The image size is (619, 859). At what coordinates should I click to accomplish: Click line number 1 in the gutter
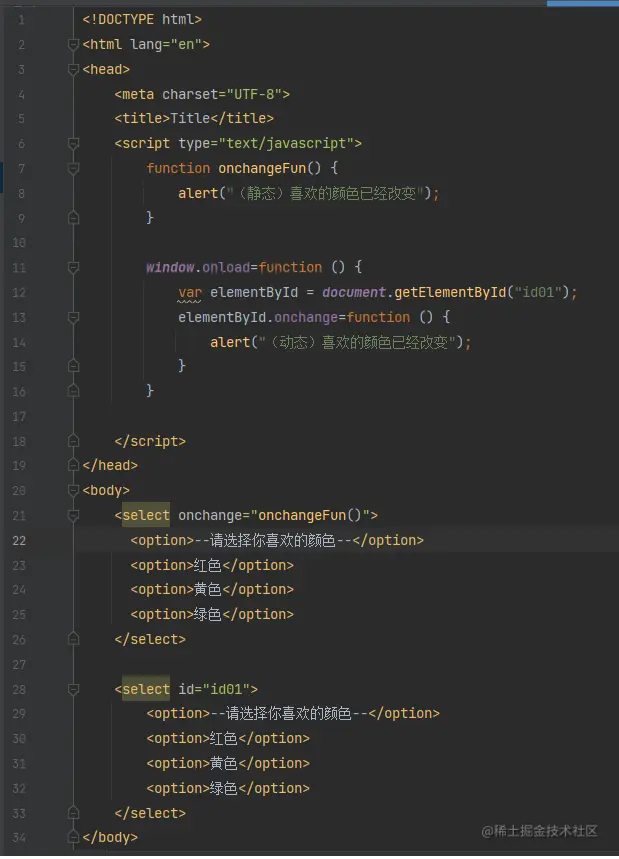pos(21,20)
